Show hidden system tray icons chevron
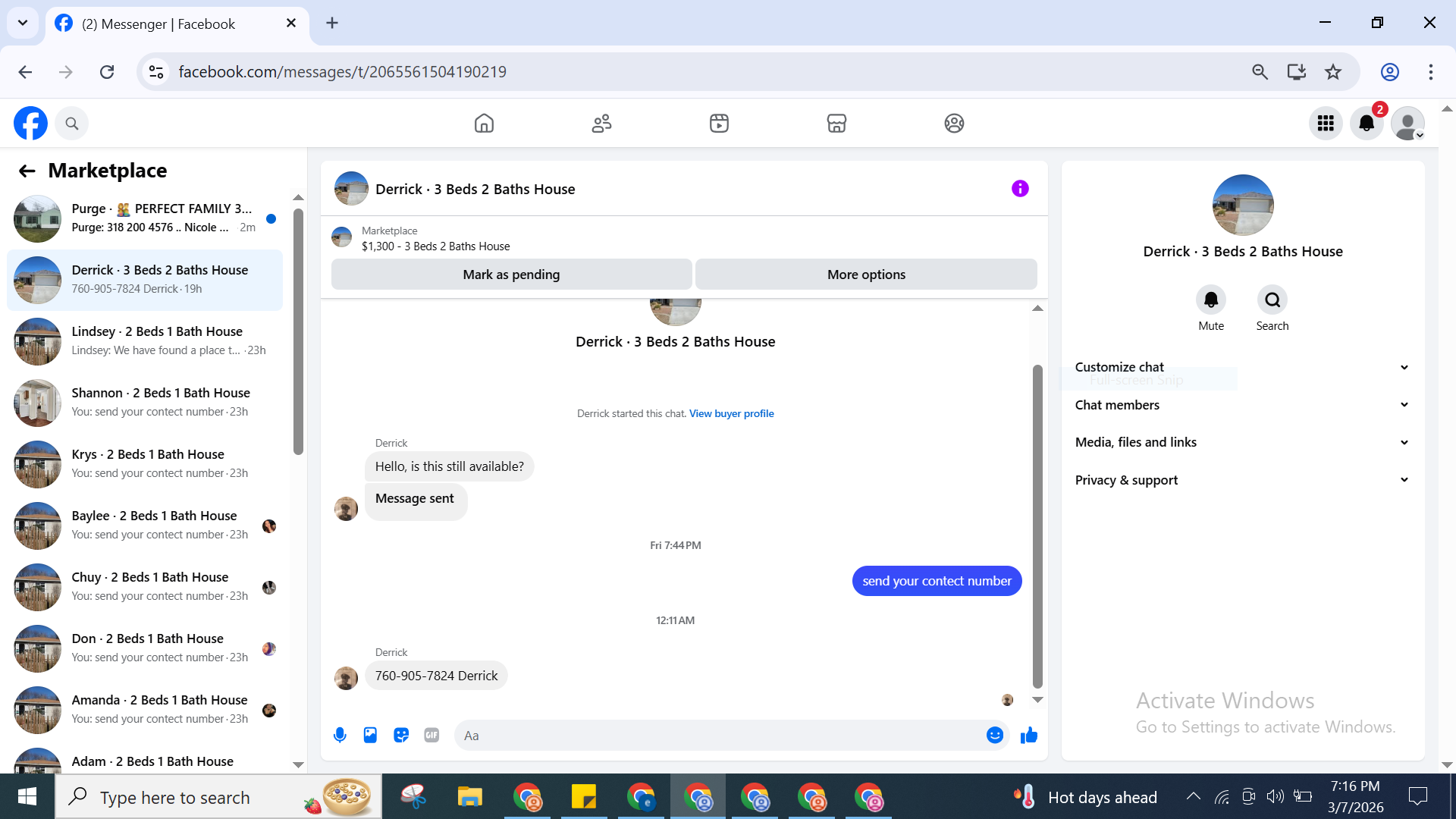The image size is (1456, 819). 1193,796
